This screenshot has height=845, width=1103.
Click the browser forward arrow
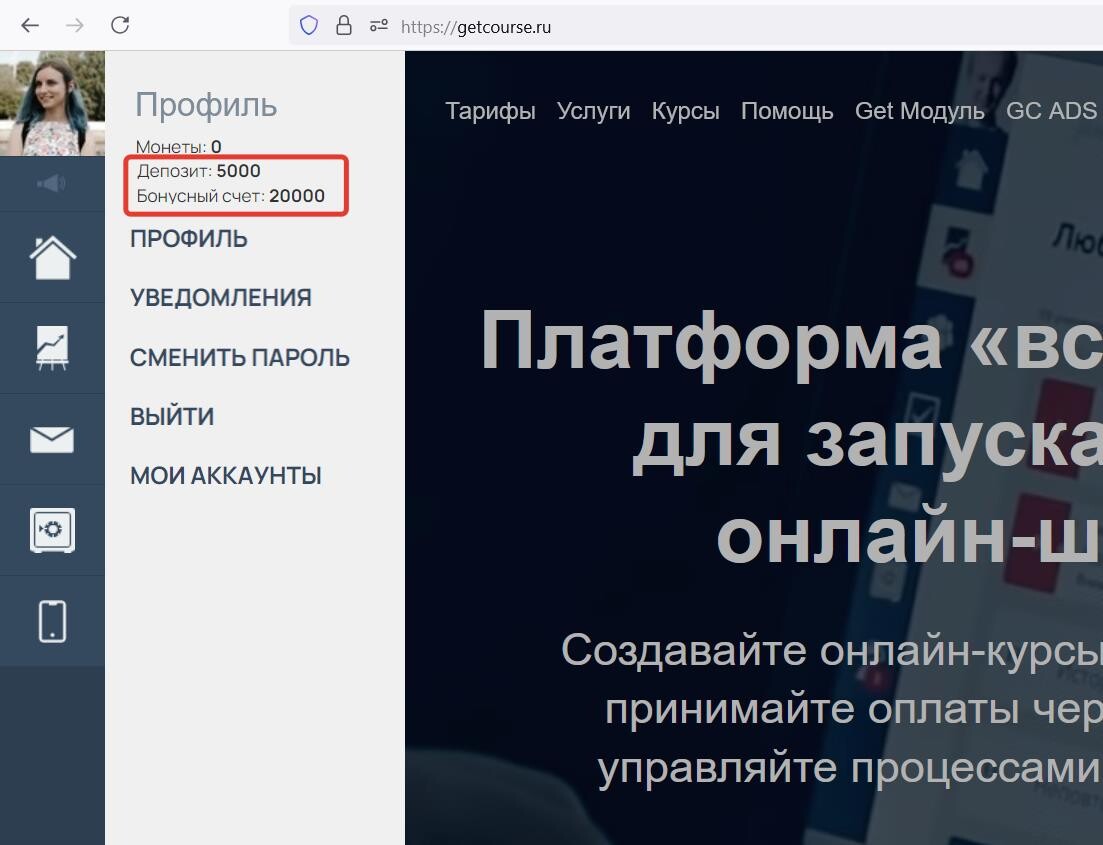point(75,26)
